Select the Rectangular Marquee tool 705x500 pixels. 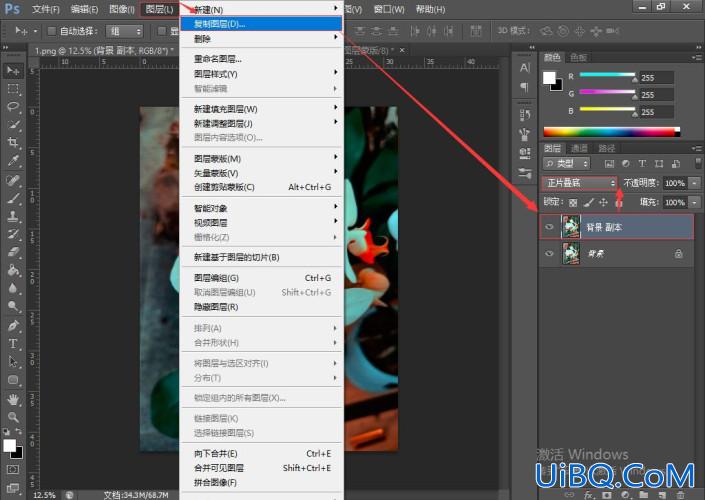point(13,89)
